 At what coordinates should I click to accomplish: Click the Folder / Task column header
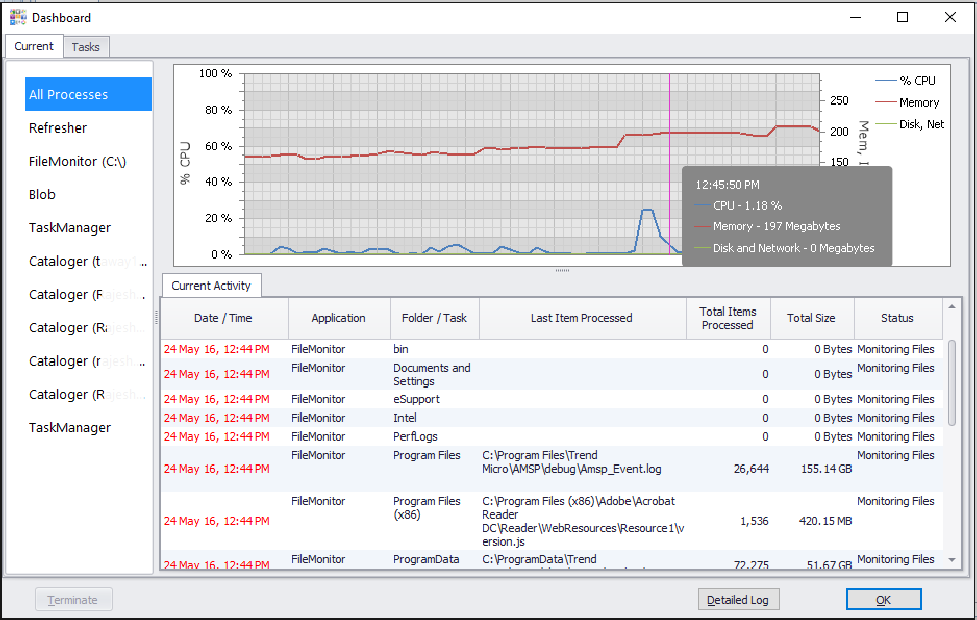coord(434,318)
